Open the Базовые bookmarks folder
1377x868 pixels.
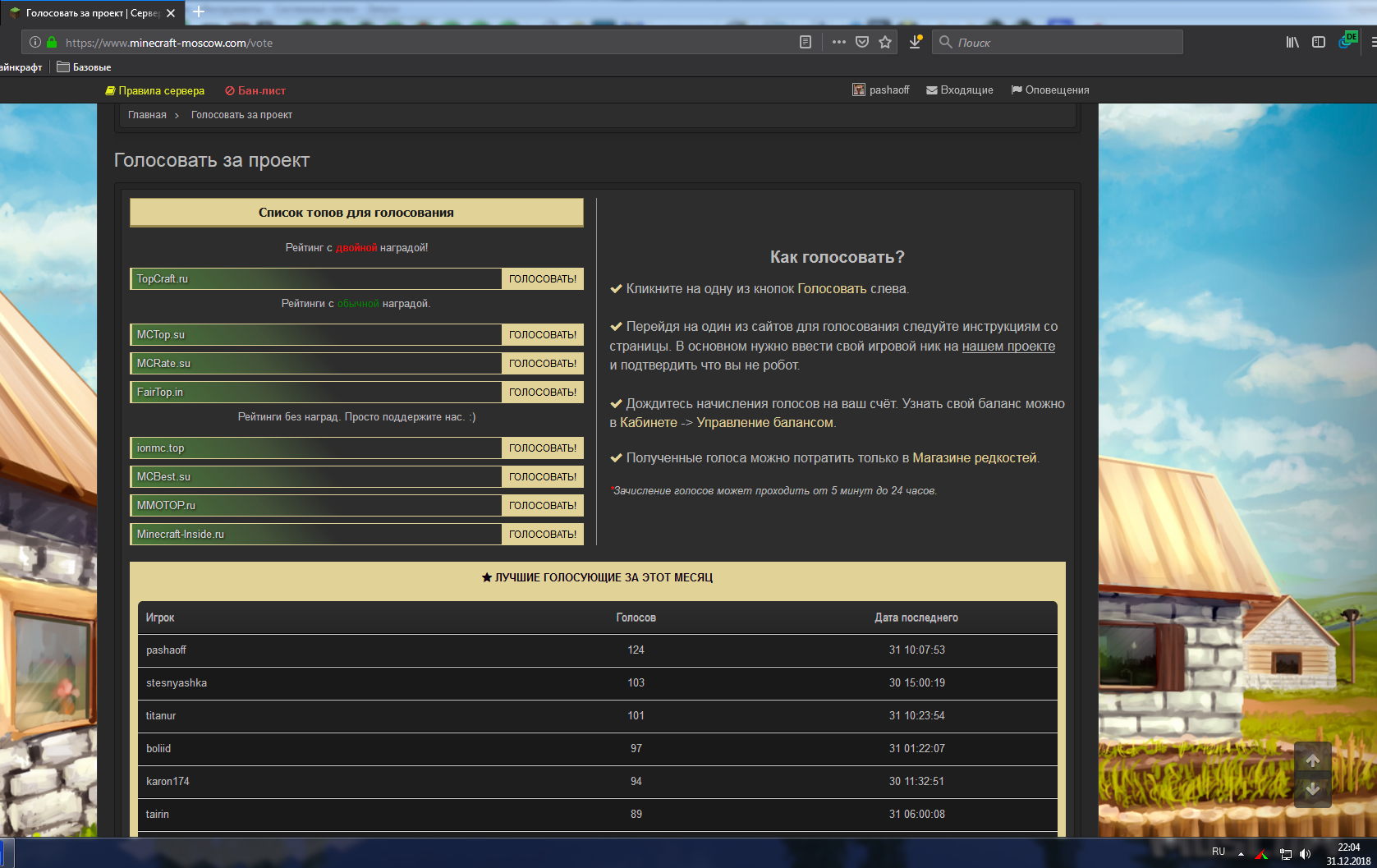(84, 67)
